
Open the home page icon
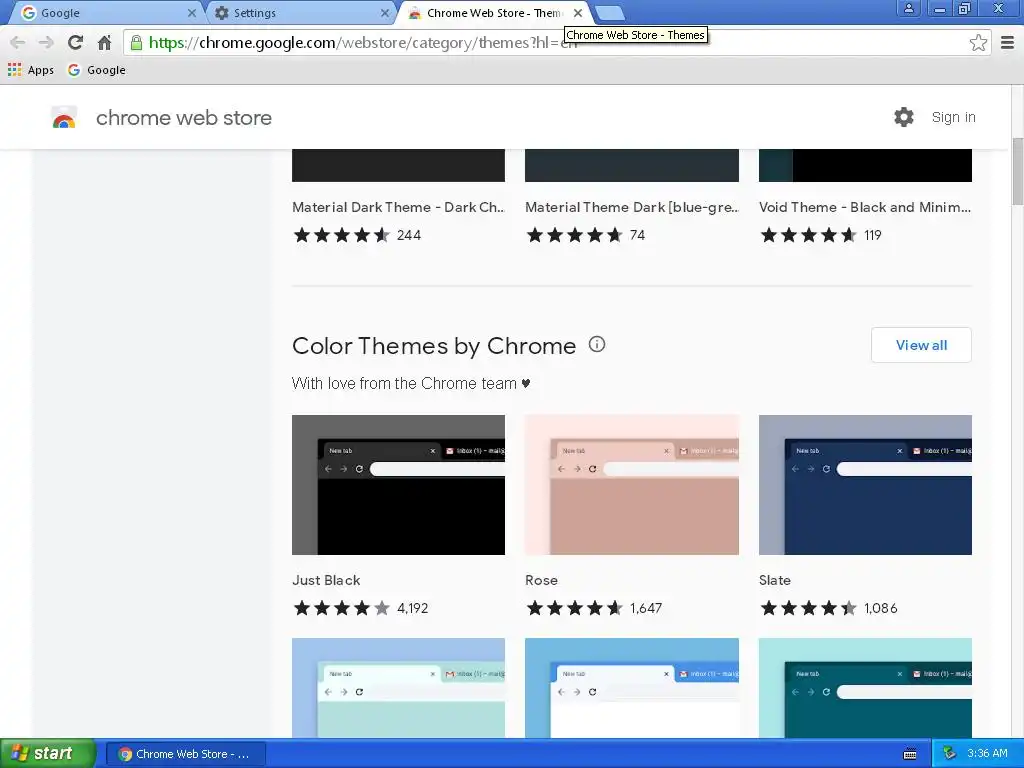point(104,43)
